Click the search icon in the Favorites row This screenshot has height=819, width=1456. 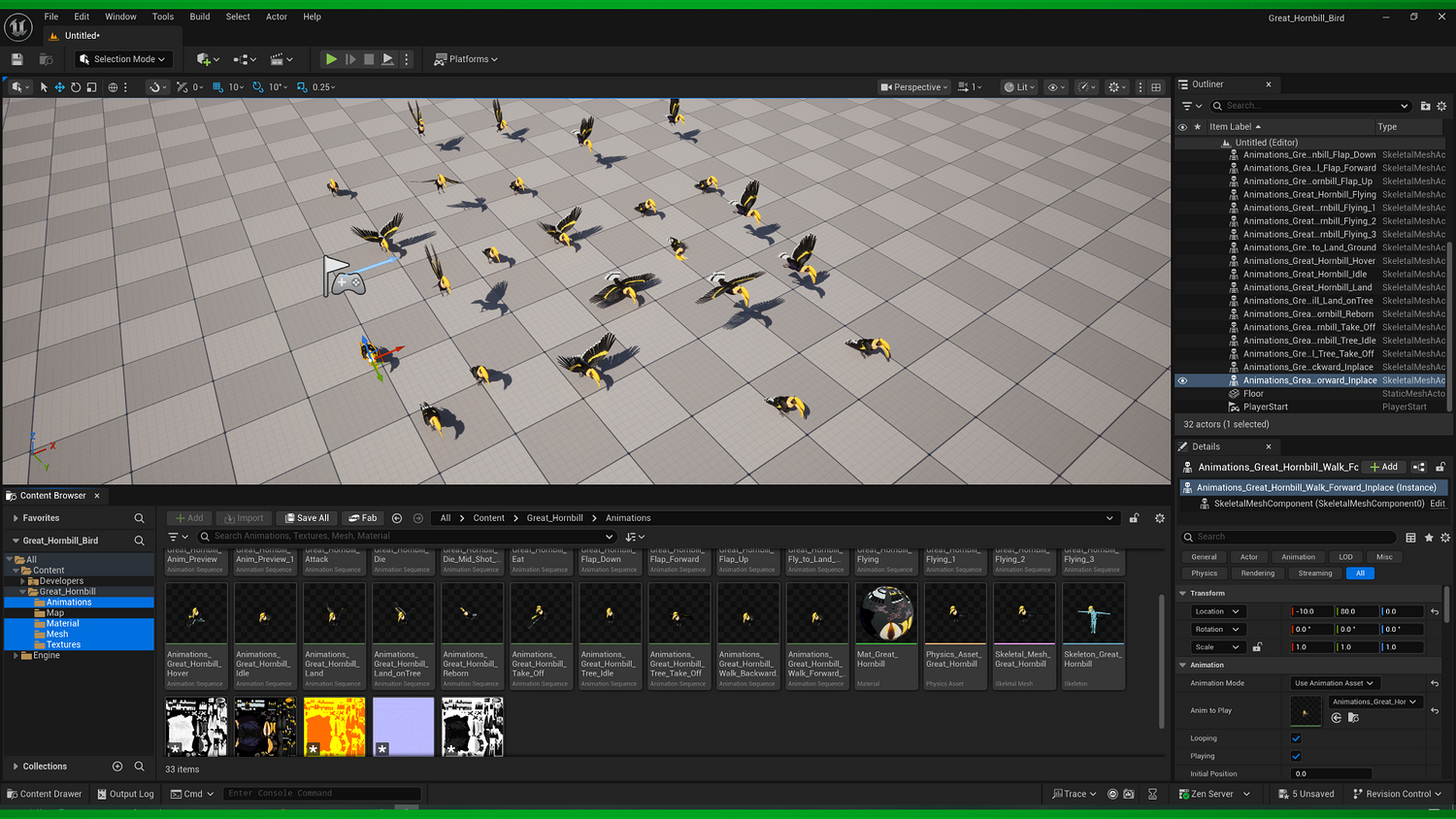(x=139, y=518)
